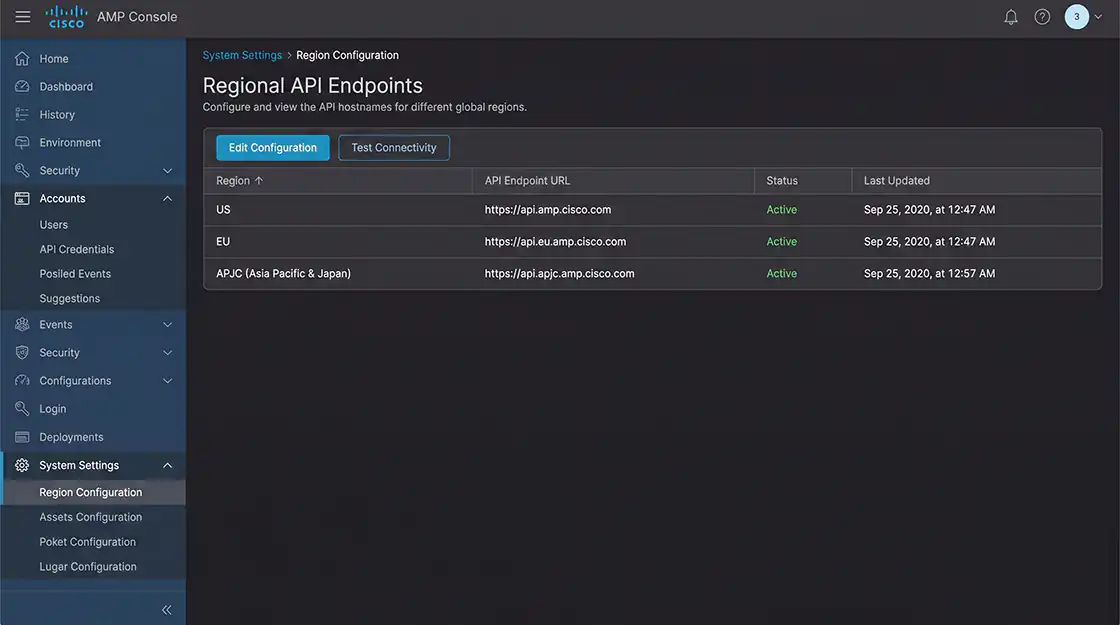
Task: Collapse the System Settings chevron
Action: point(167,465)
